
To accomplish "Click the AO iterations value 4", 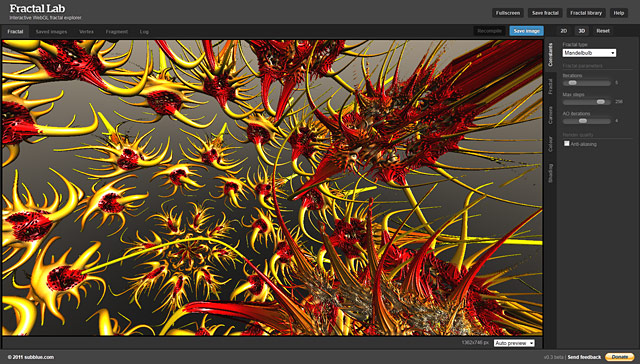I will 616,121.
